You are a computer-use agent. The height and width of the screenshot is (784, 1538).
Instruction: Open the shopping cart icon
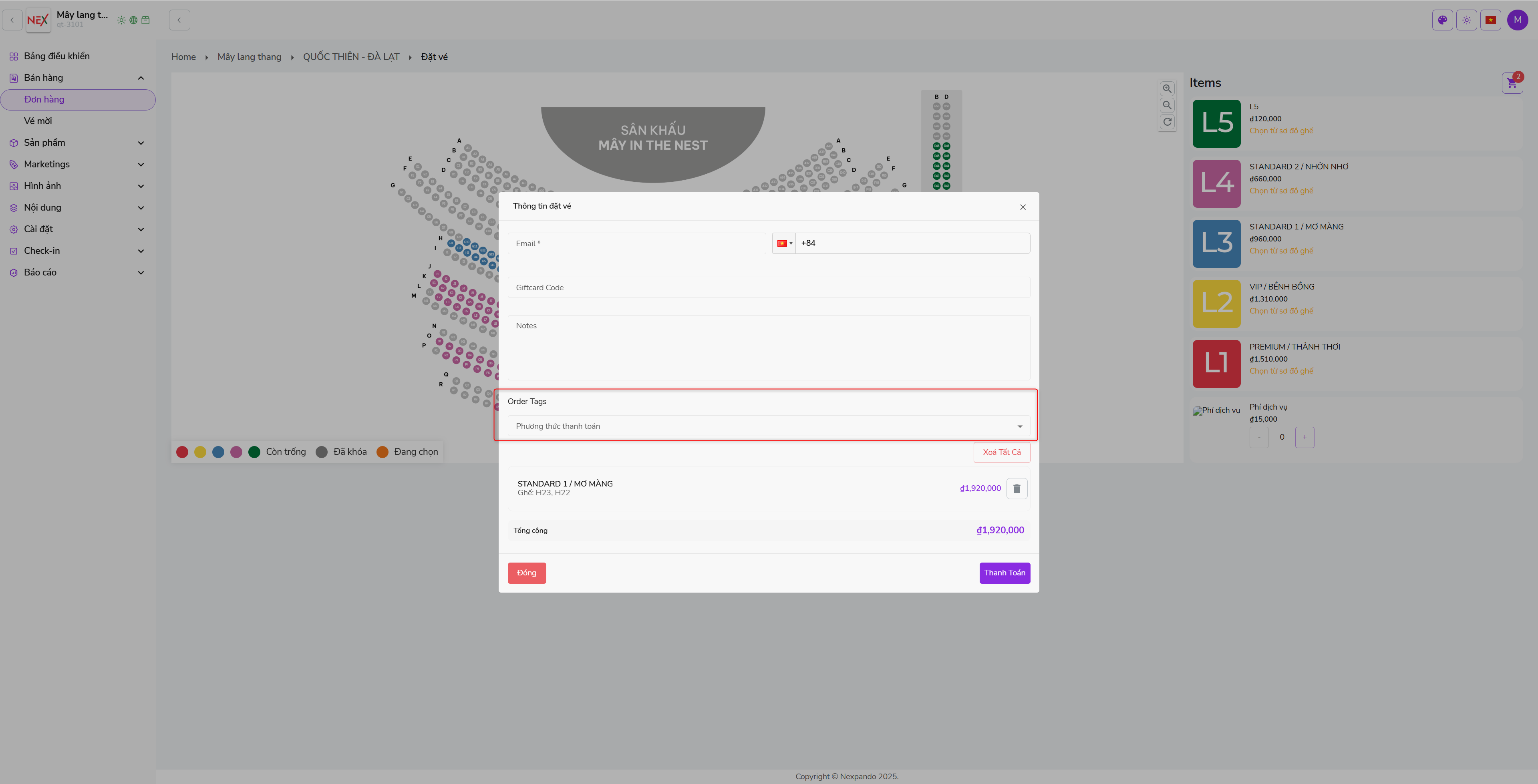pyautogui.click(x=1512, y=83)
